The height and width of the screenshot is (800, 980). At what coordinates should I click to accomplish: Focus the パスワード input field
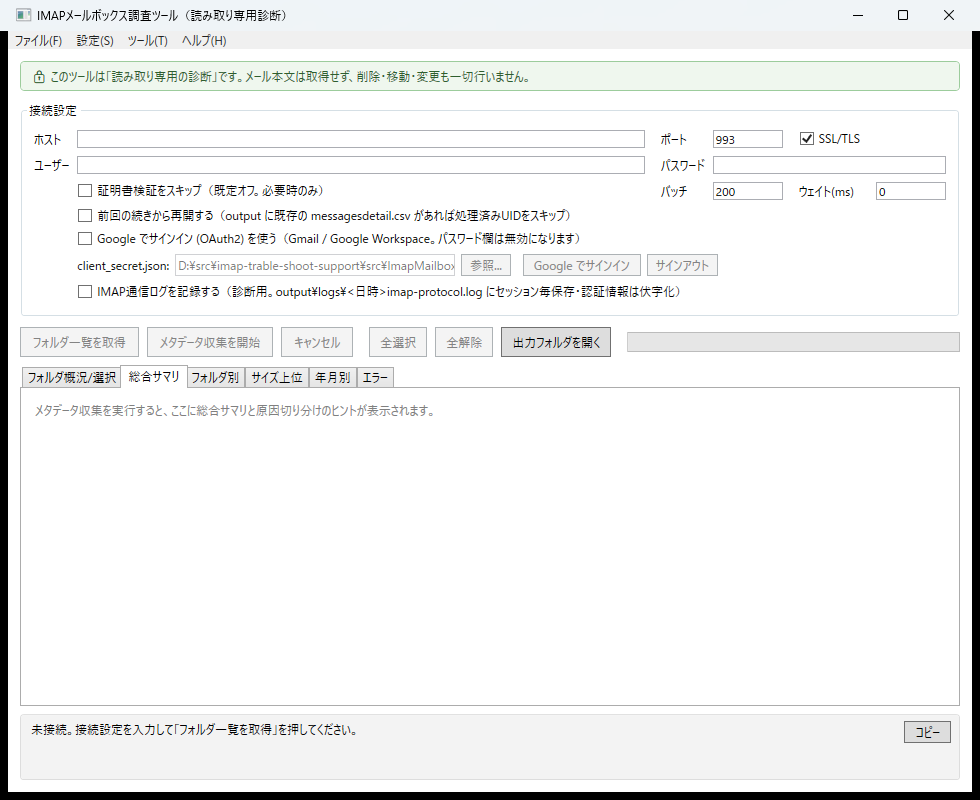tap(829, 165)
